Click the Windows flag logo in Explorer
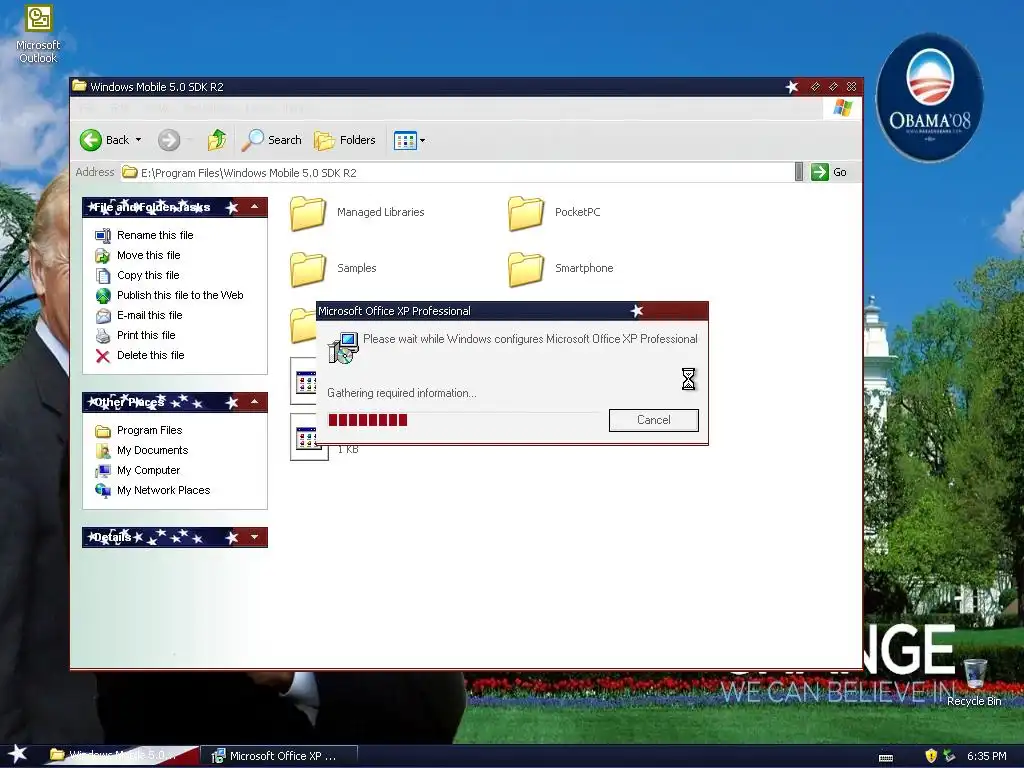Screen dimensions: 1024x768 click(x=842, y=108)
